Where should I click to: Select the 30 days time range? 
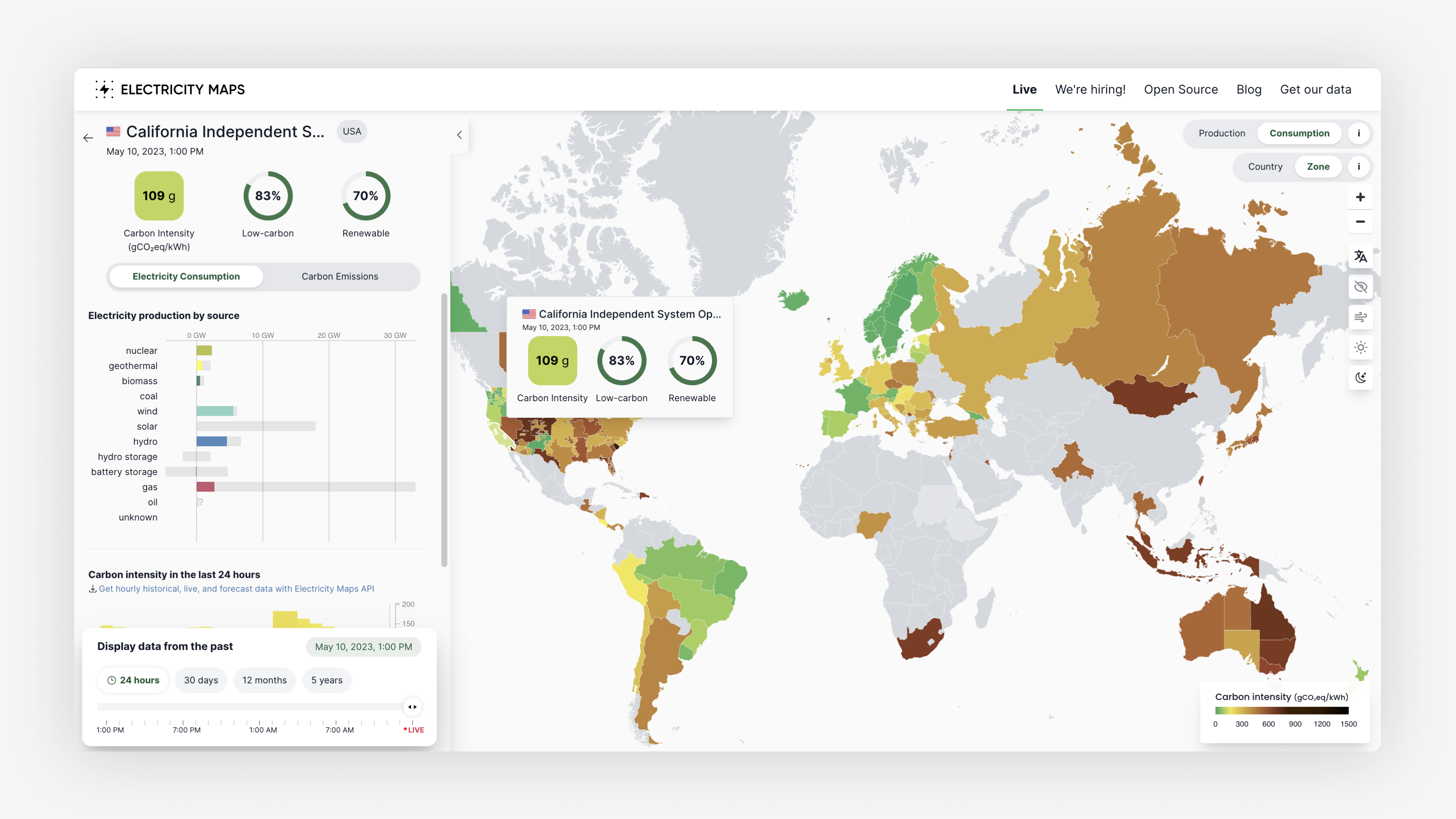[x=201, y=680]
